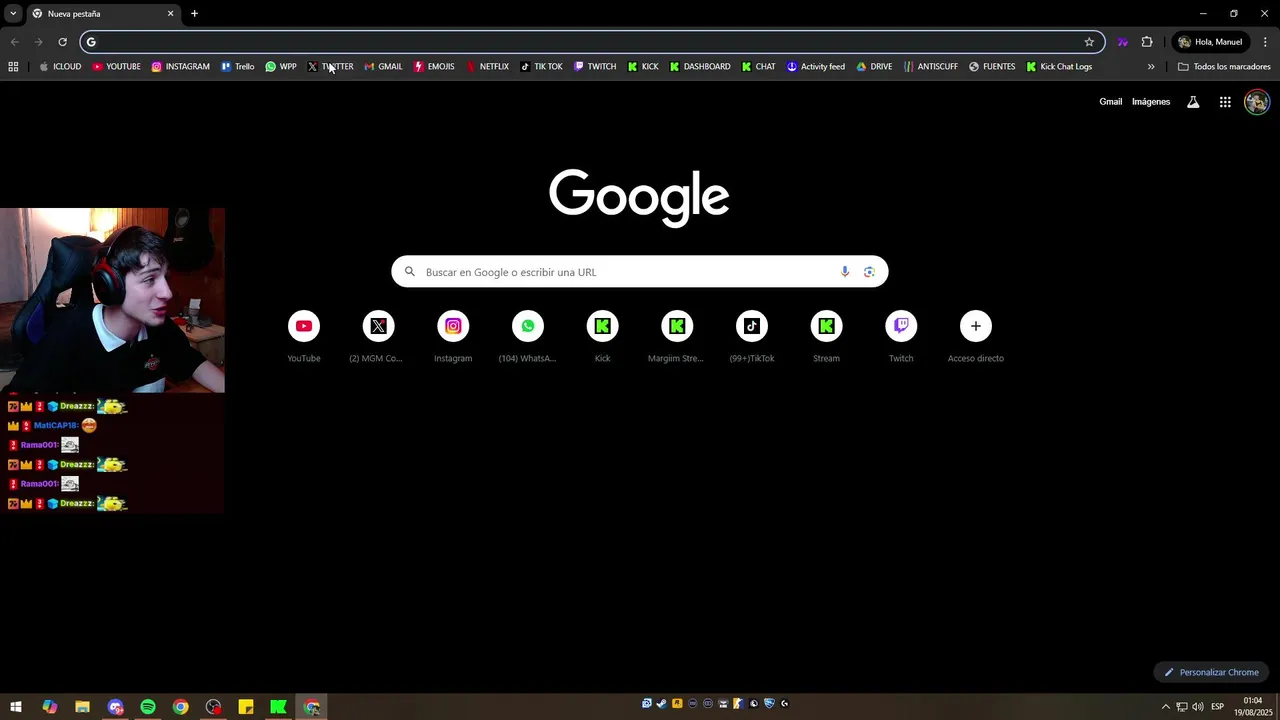Open Search Labs flask icon
This screenshot has width=1280, height=720.
coord(1193,102)
